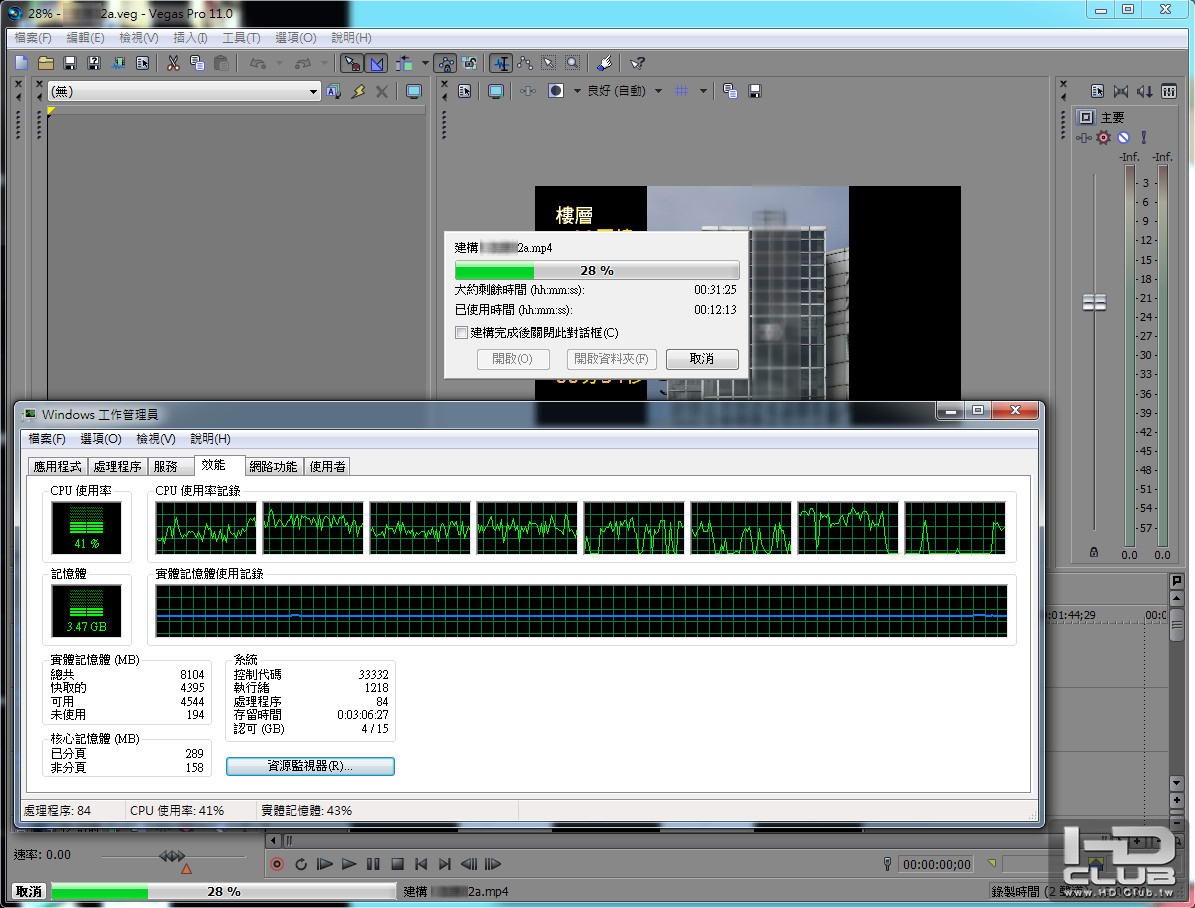Click the Render As waveform icon
Viewport: 1195px width, 908px height.
(x=118, y=63)
